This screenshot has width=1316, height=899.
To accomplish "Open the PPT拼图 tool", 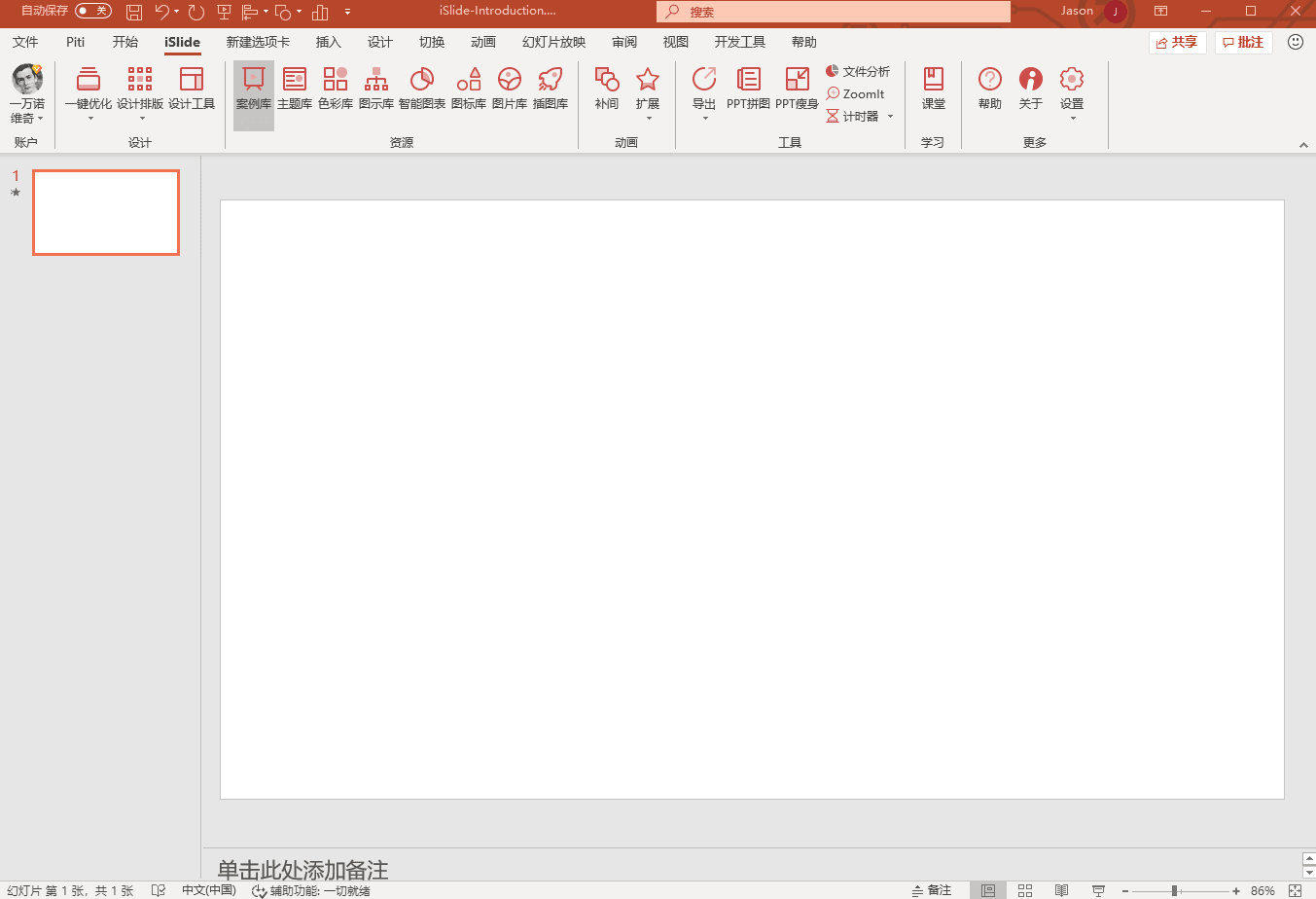I will (x=748, y=89).
